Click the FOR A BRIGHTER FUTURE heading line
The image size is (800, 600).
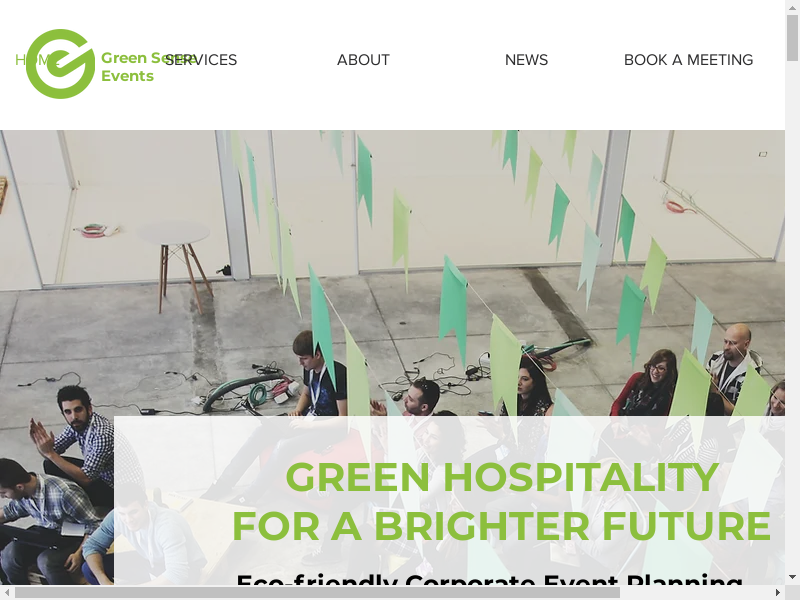[502, 526]
